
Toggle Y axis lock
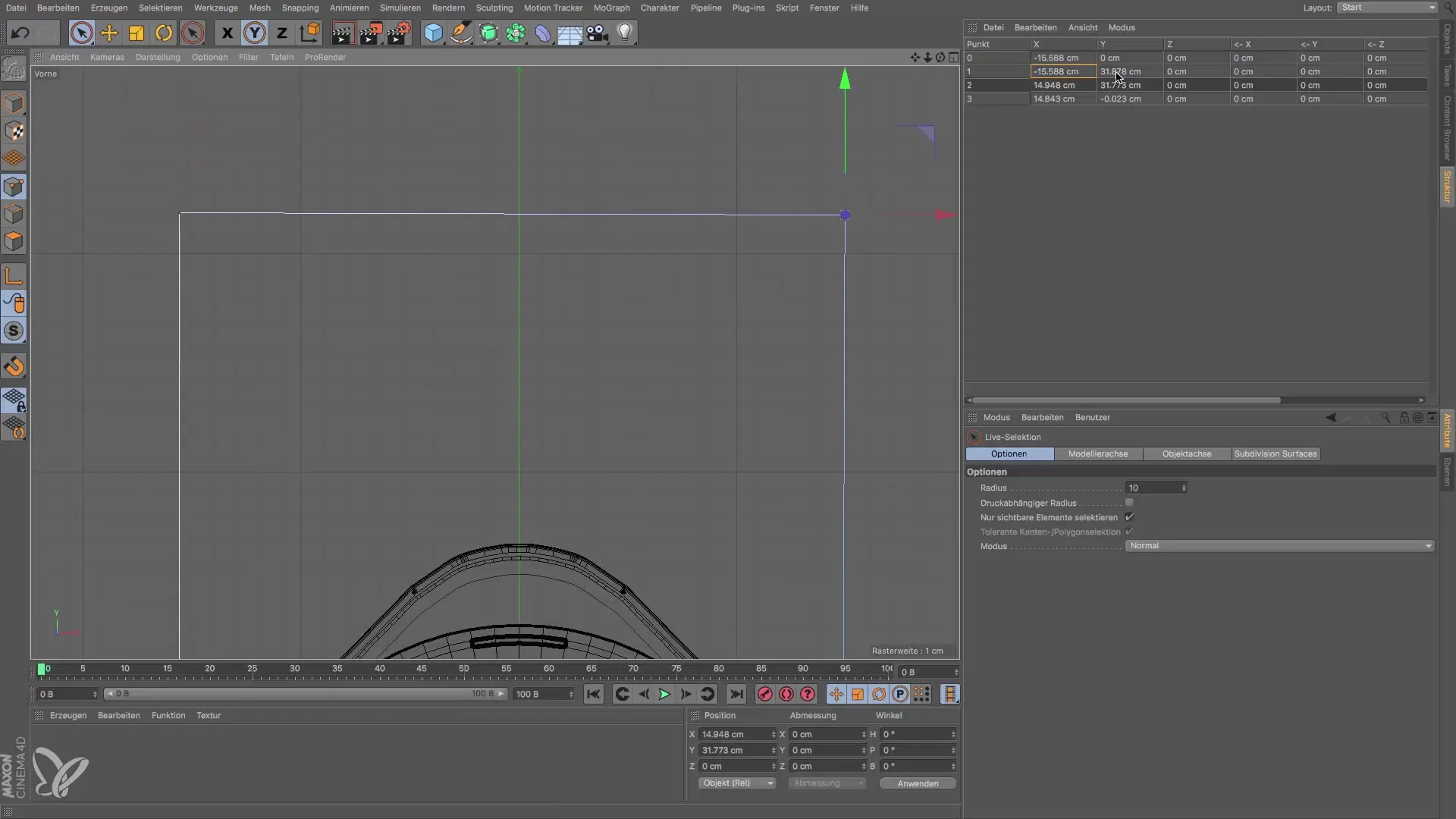(x=255, y=33)
